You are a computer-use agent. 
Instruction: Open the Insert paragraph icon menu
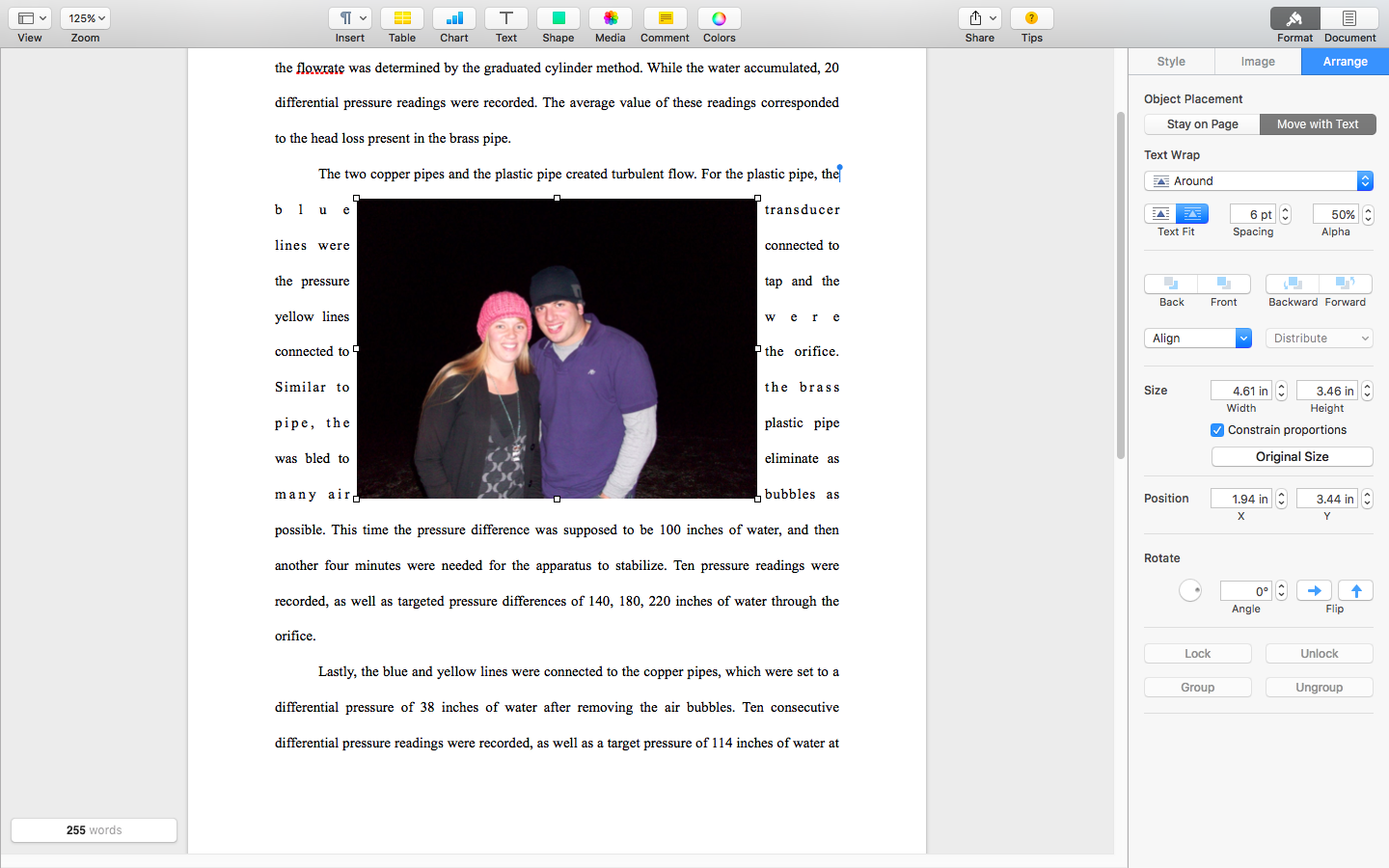click(x=350, y=18)
